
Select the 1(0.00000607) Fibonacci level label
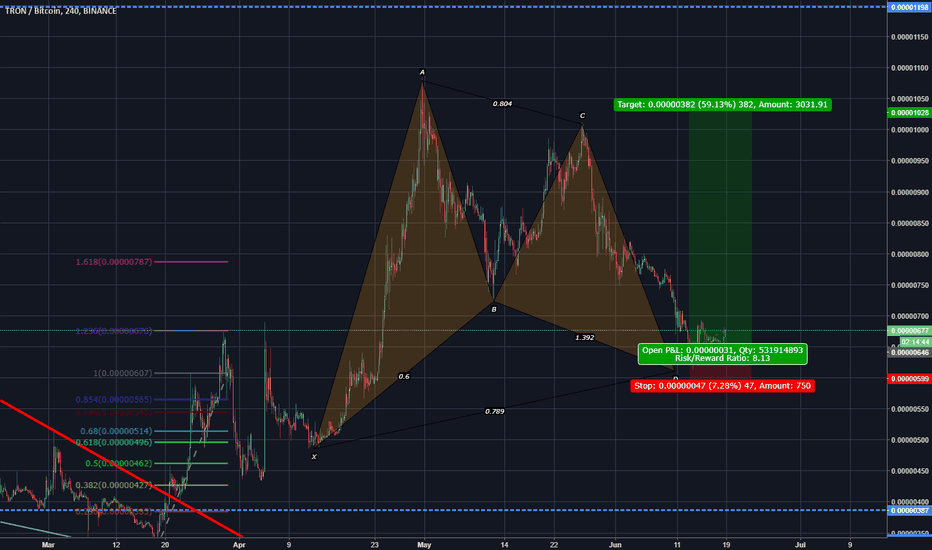point(122,373)
